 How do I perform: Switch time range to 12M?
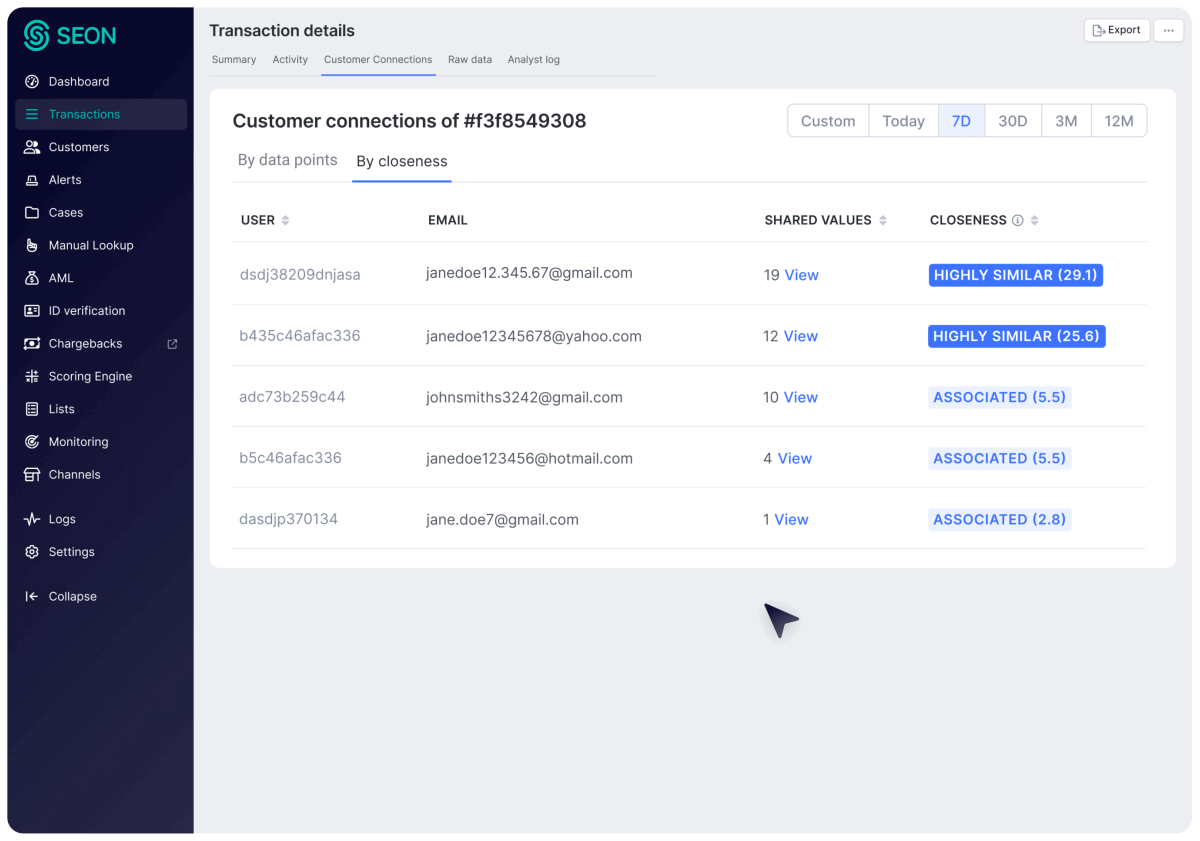[x=1118, y=121]
